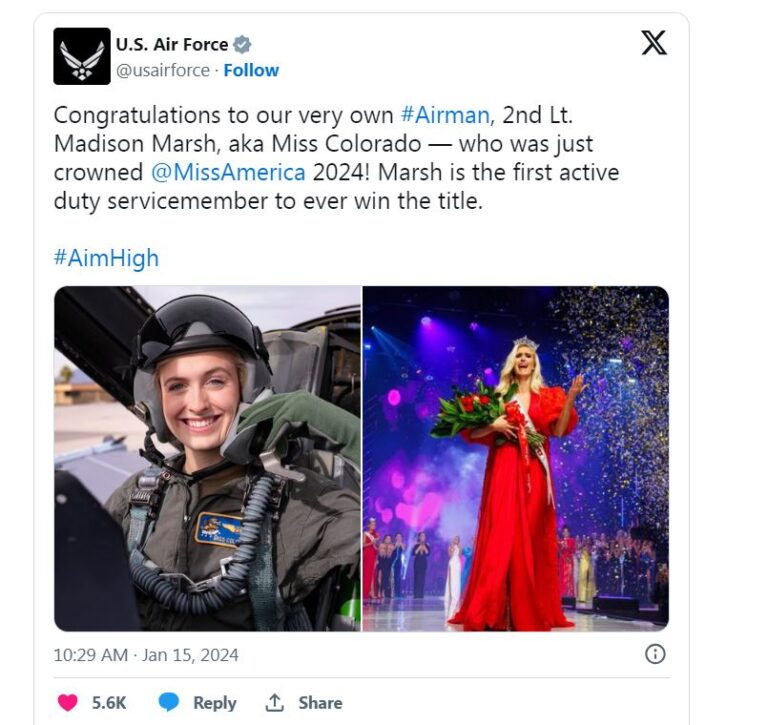
Task: Click the Share text label
Action: pyautogui.click(x=320, y=703)
